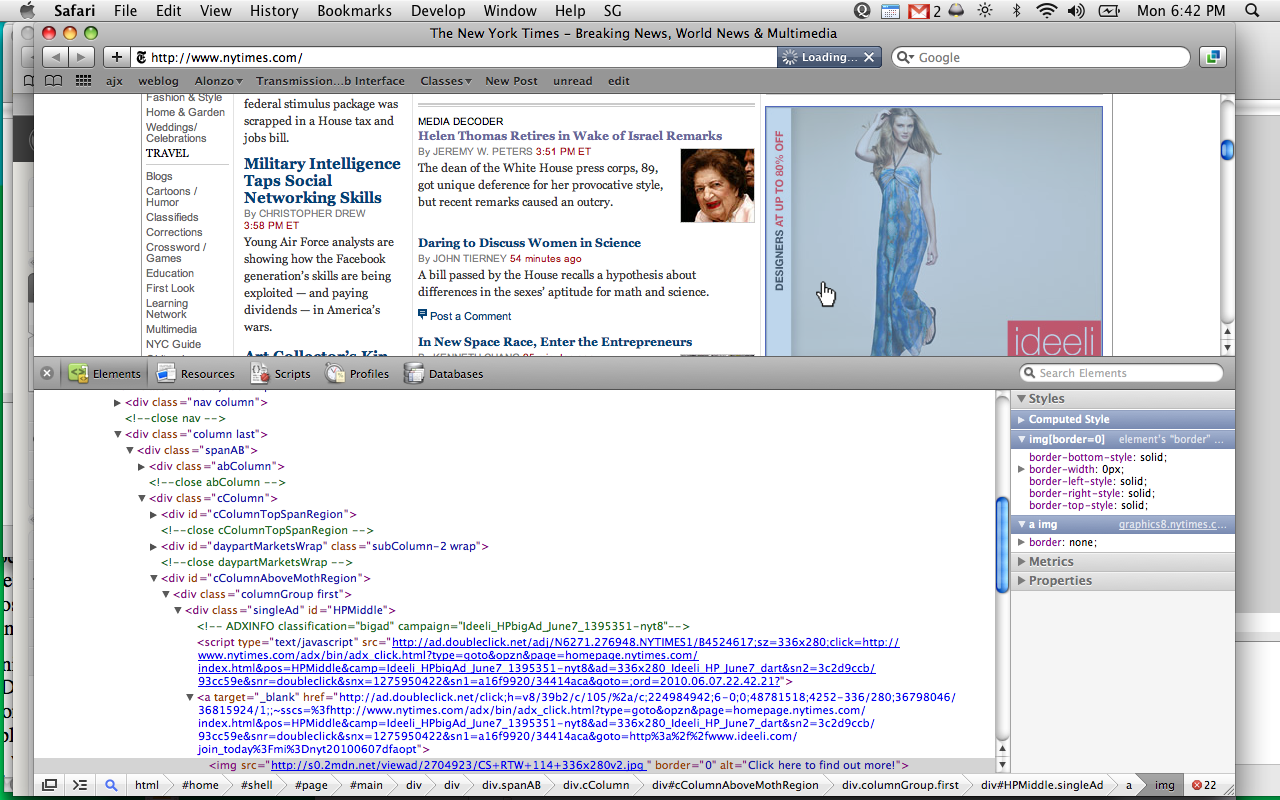Toggle the console drawer in the inspector
1280x800 pixels.
coord(80,785)
